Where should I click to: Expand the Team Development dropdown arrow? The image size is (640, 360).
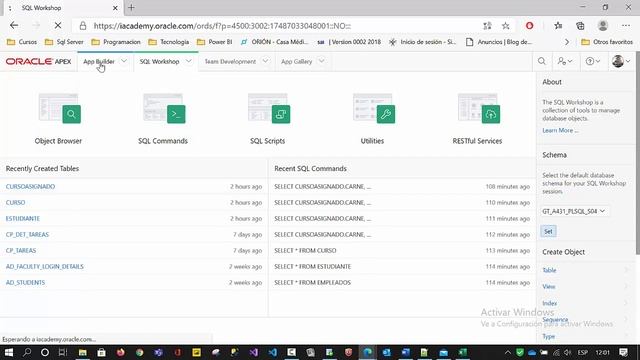[265, 61]
